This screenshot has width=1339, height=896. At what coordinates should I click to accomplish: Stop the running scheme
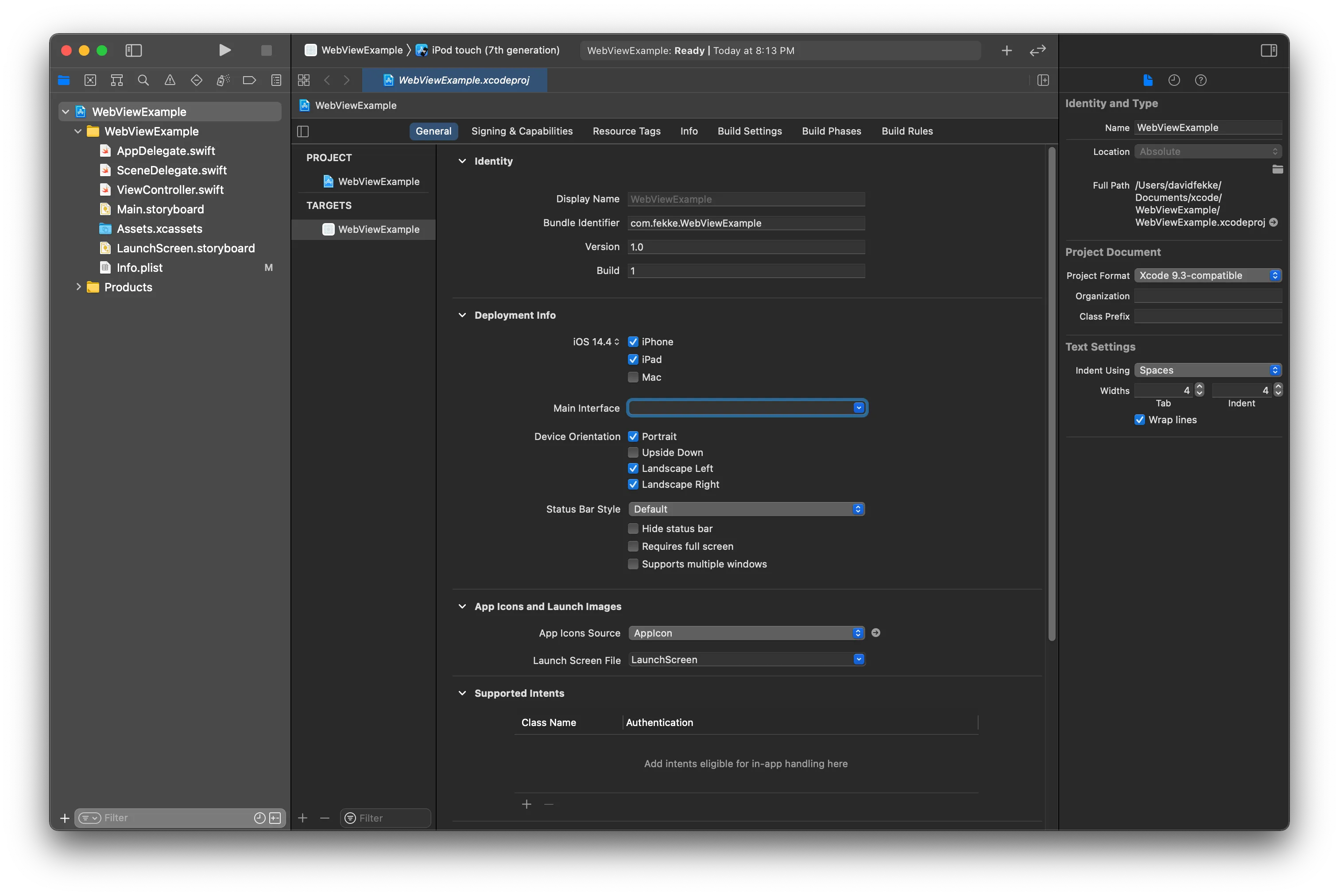tap(266, 50)
